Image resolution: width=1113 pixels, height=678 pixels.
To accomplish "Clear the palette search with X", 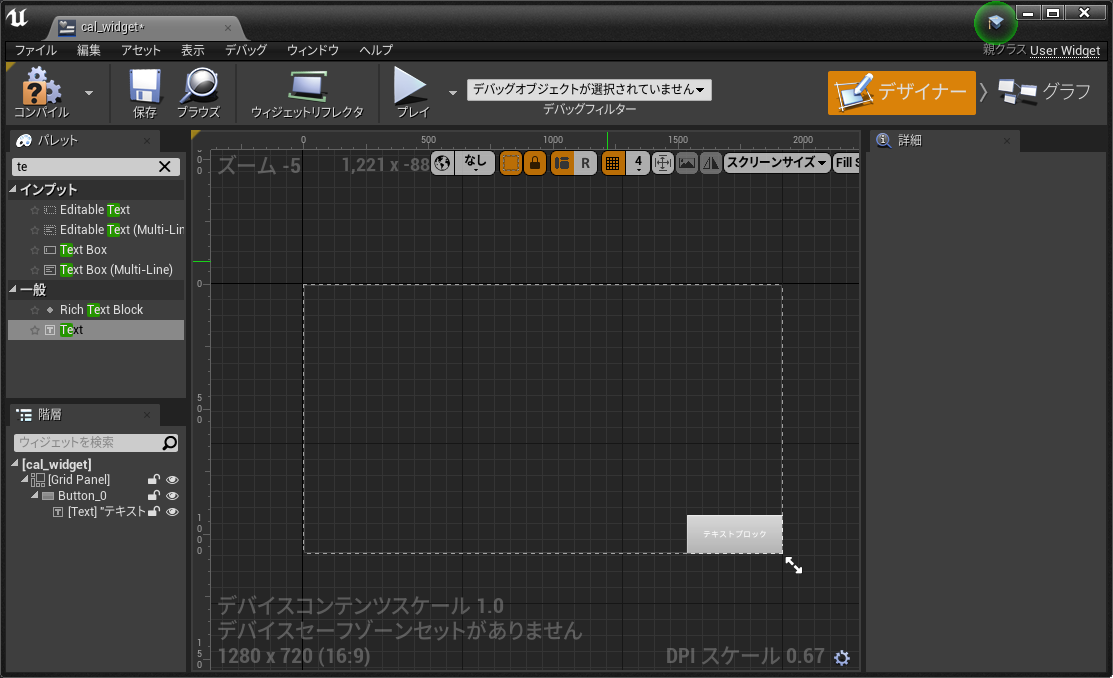I will click(165, 167).
